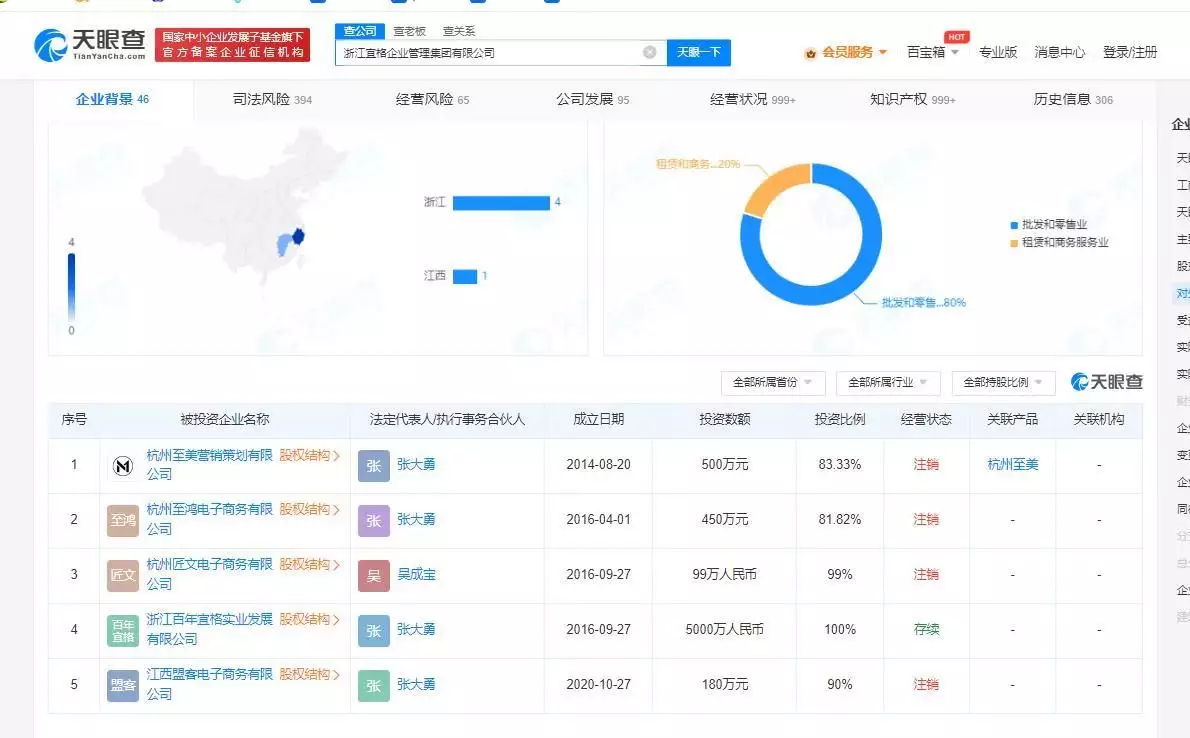
Task: Open the 盟客 company logo tile
Action: (x=123, y=685)
